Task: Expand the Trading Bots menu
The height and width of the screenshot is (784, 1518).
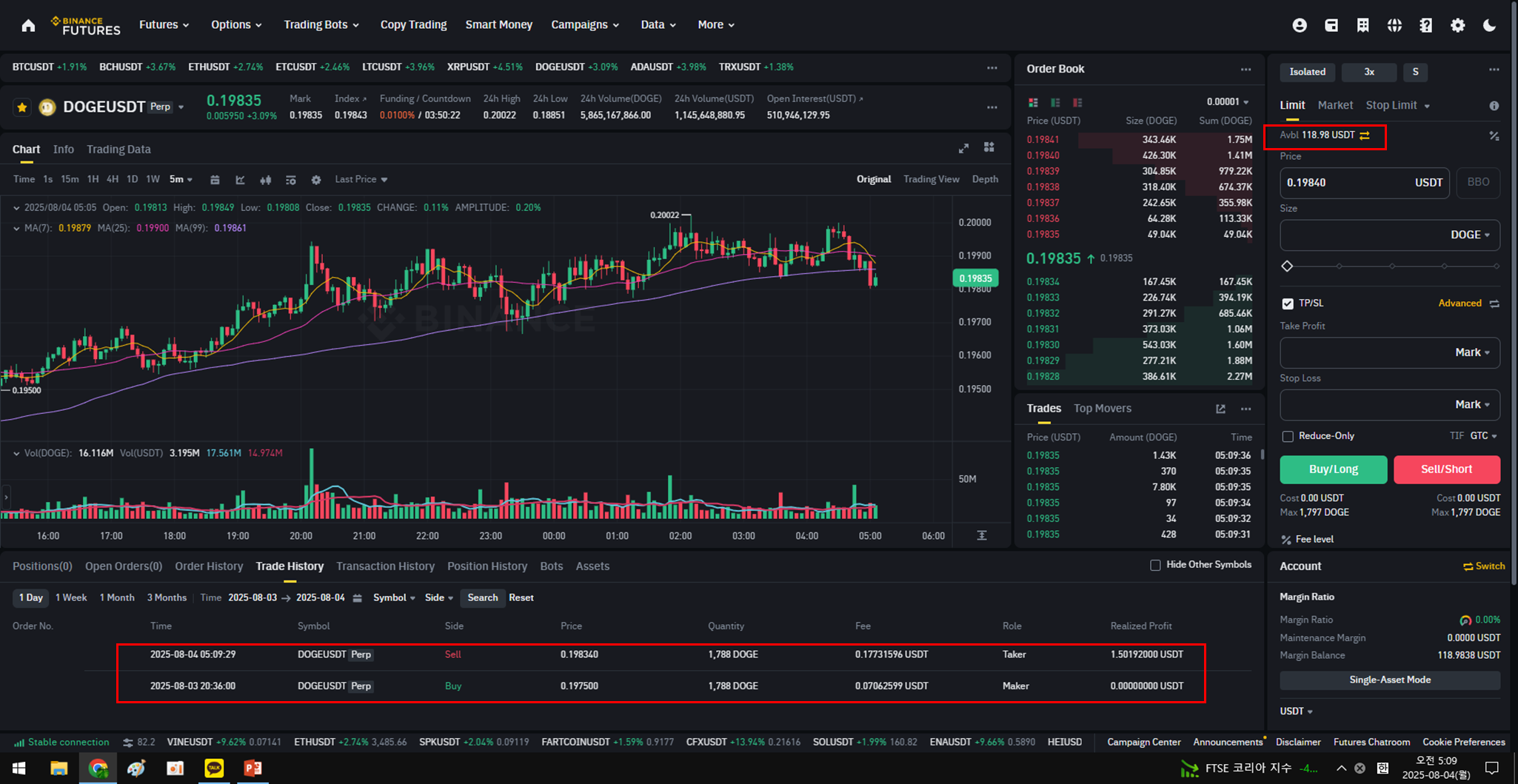Action: click(x=321, y=24)
